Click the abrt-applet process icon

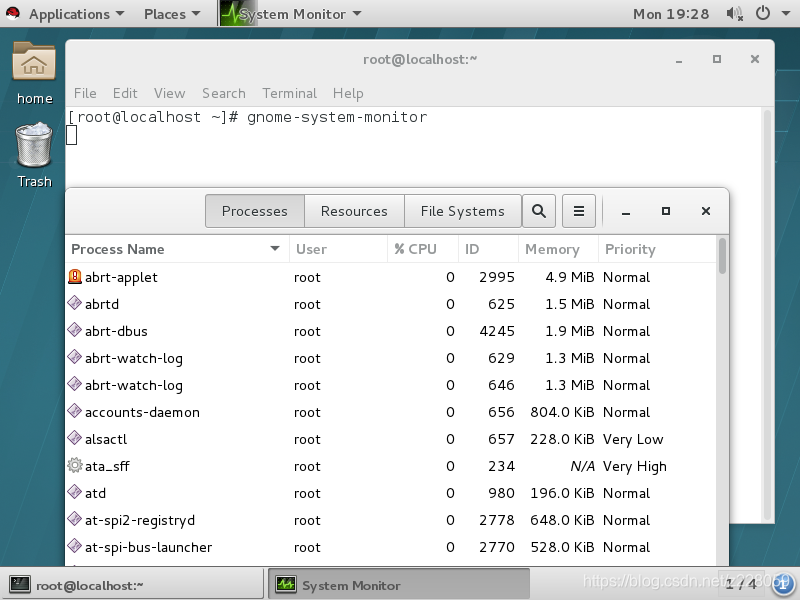pyautogui.click(x=74, y=277)
